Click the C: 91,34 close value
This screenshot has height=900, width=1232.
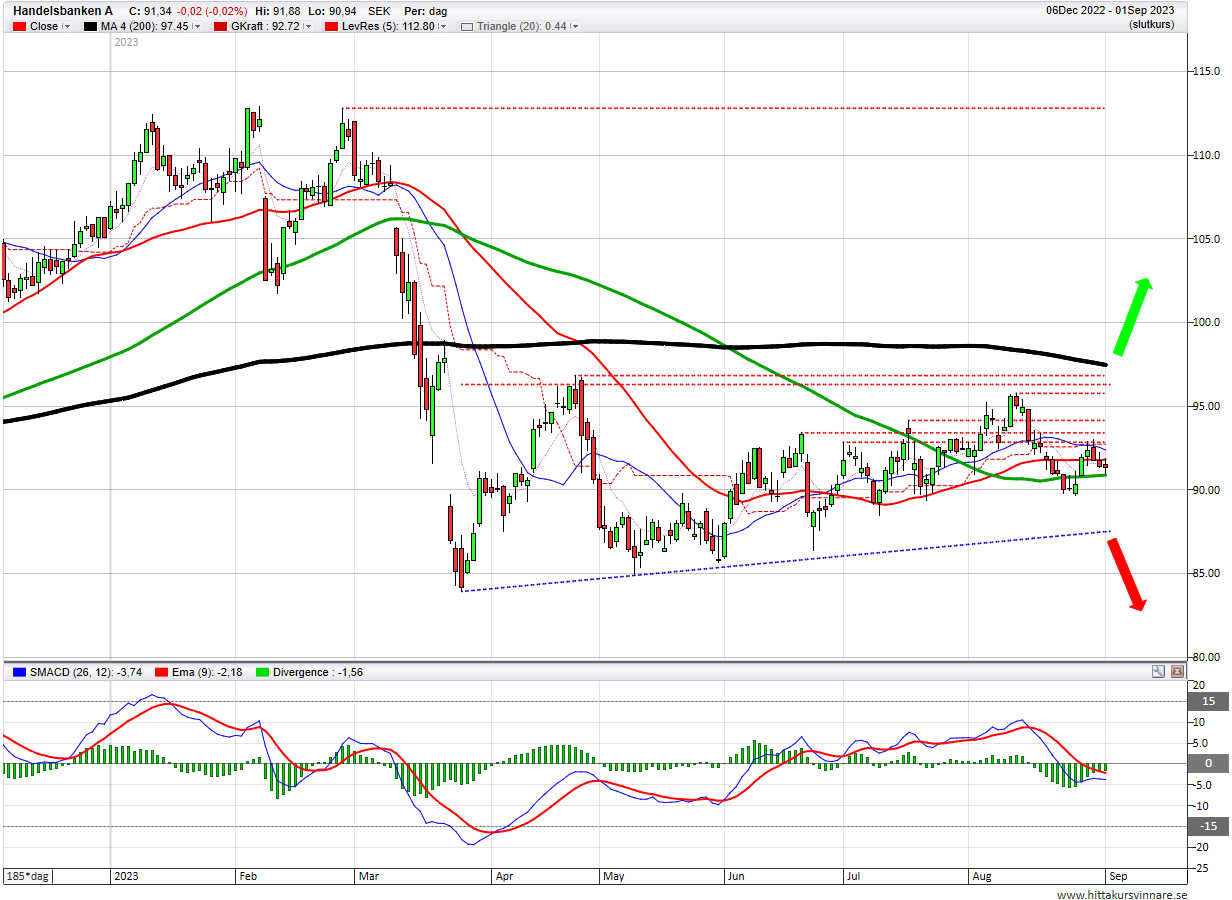(151, 11)
